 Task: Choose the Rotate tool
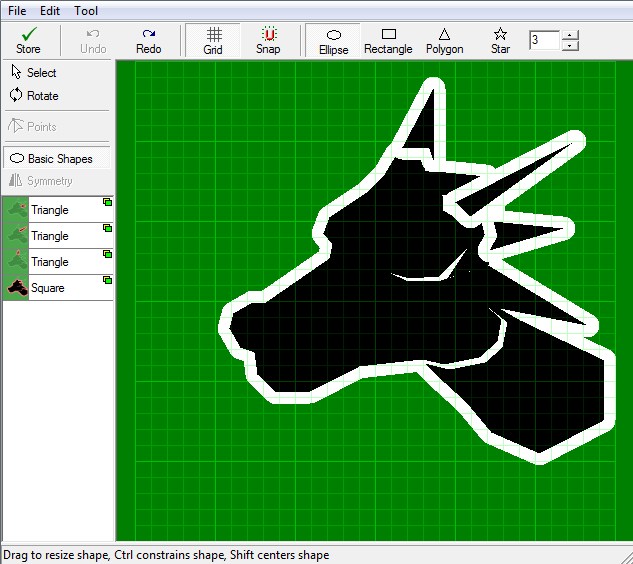click(x=57, y=96)
